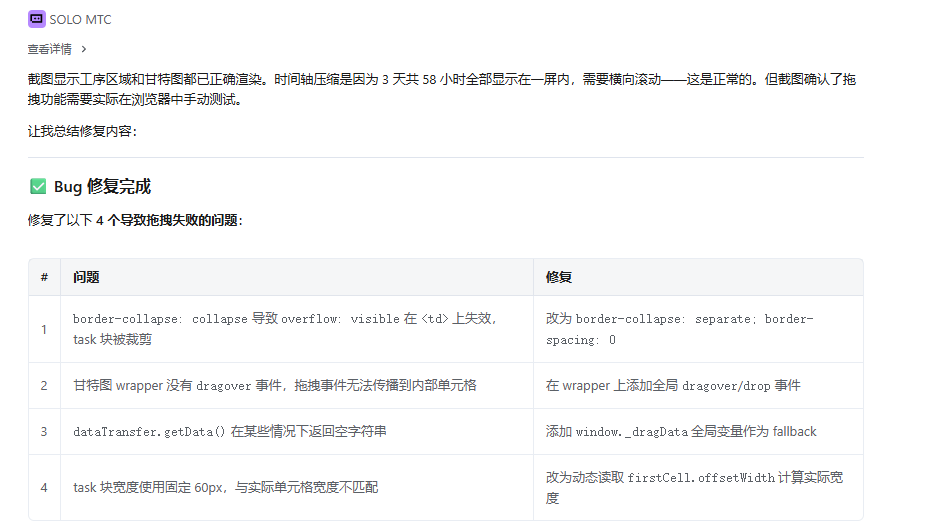Select row number 1 cell

pos(44,329)
